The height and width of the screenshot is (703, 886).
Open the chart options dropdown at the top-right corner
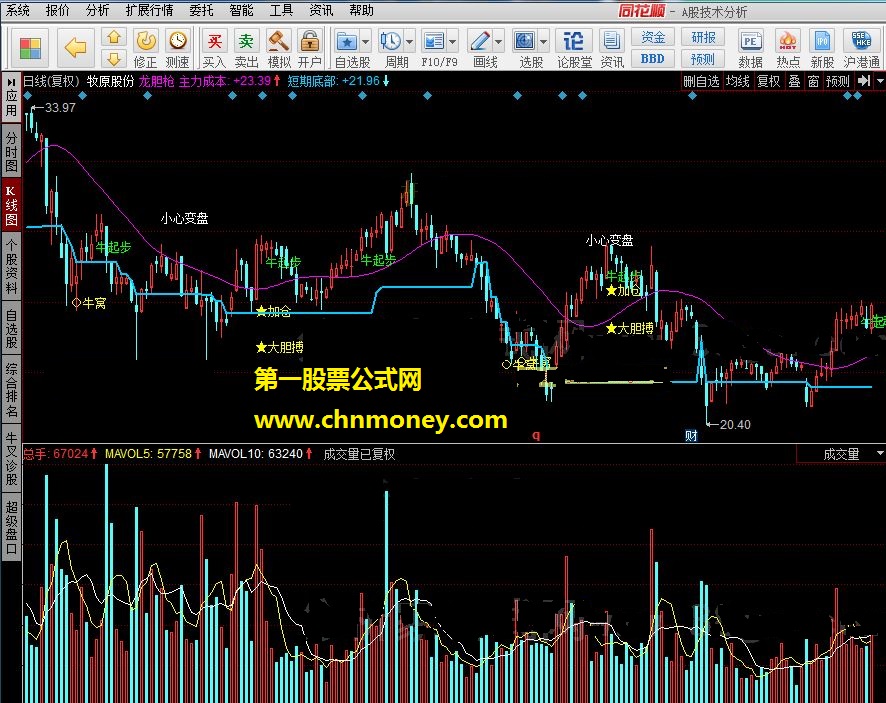click(x=880, y=81)
